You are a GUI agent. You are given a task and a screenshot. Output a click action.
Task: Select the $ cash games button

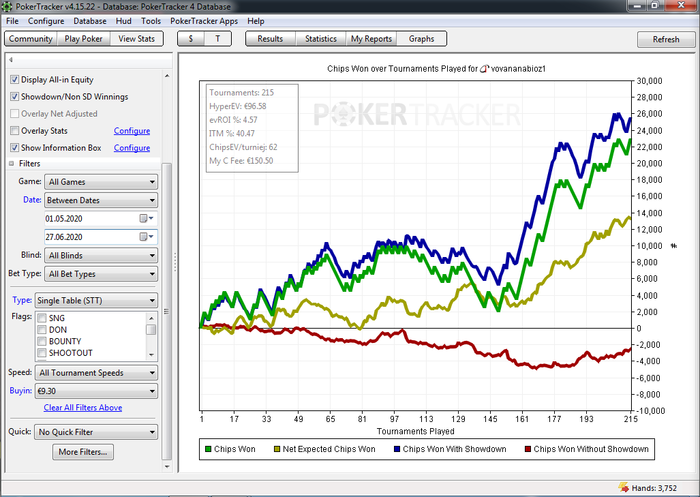click(x=191, y=39)
